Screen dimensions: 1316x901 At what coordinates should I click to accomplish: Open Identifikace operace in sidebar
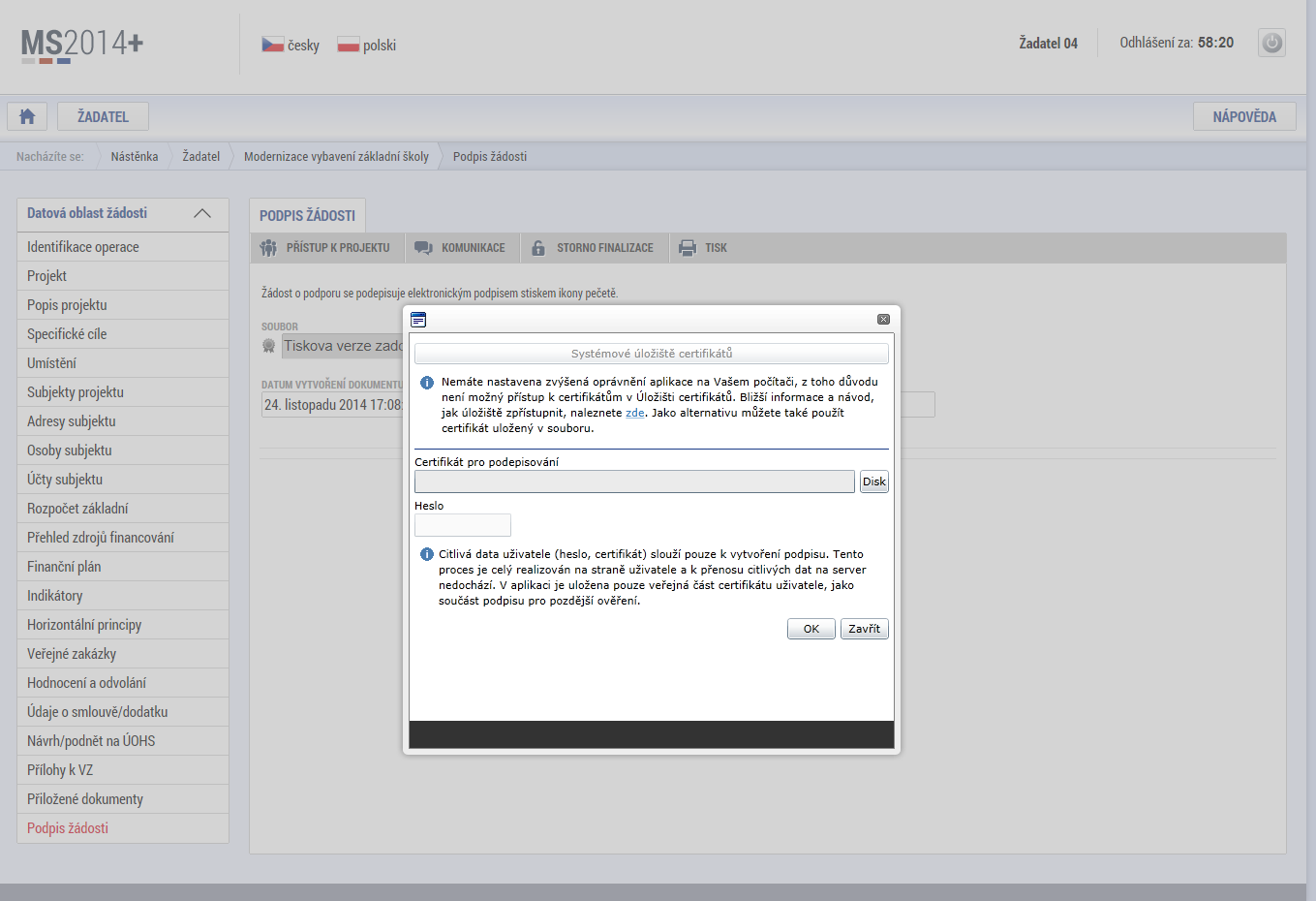[123, 247]
